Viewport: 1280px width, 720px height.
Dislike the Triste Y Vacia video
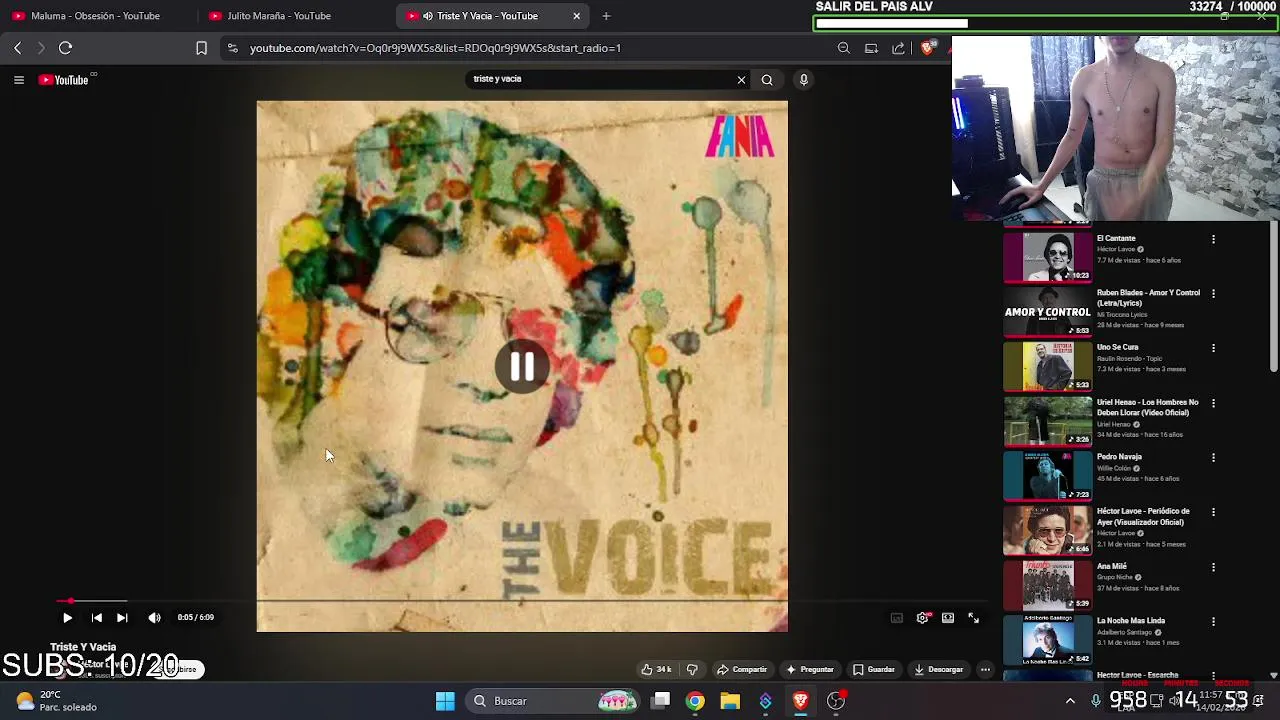(x=692, y=669)
